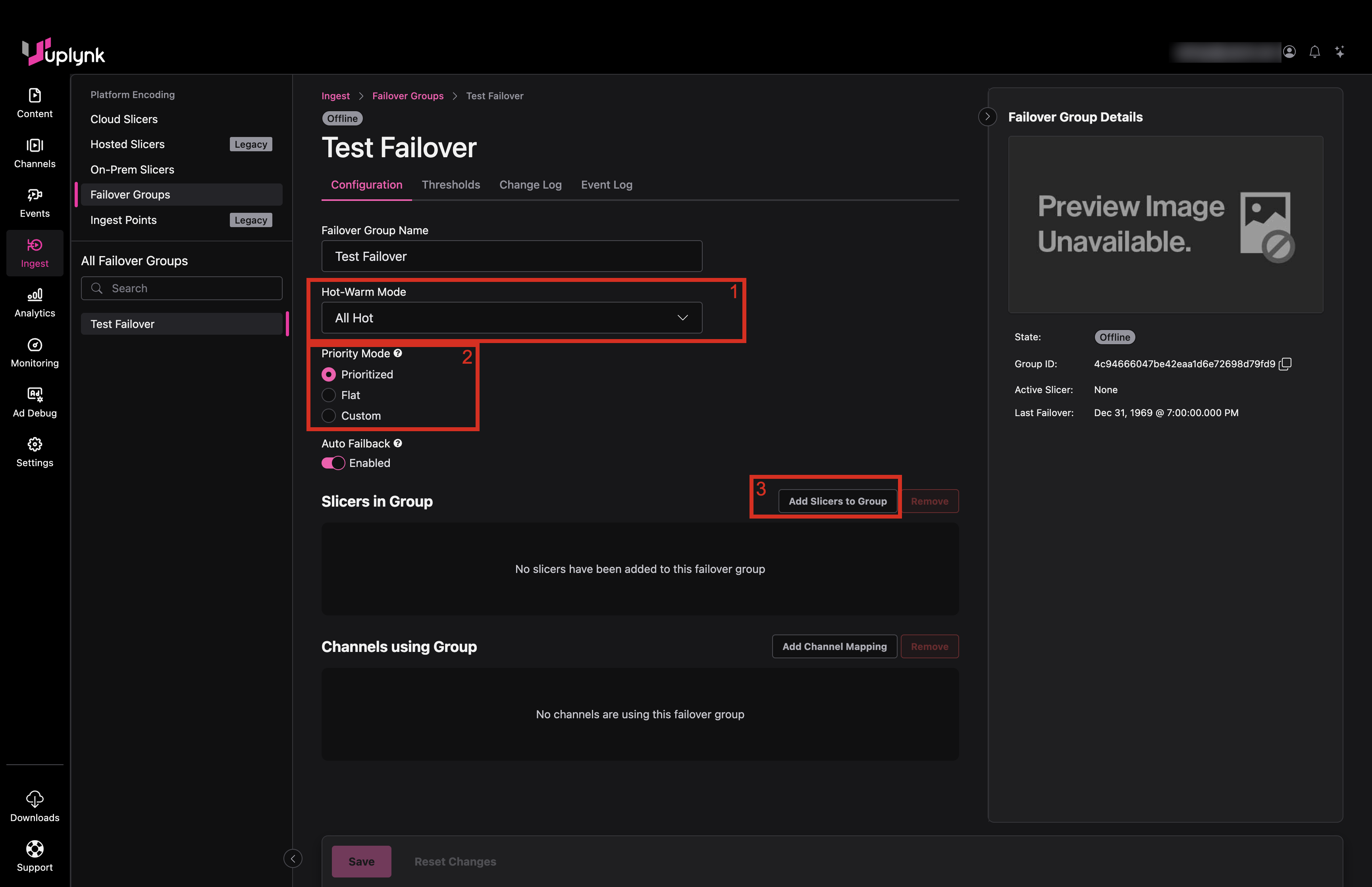Switch to the Thresholds tab
The height and width of the screenshot is (887, 1372).
point(450,185)
